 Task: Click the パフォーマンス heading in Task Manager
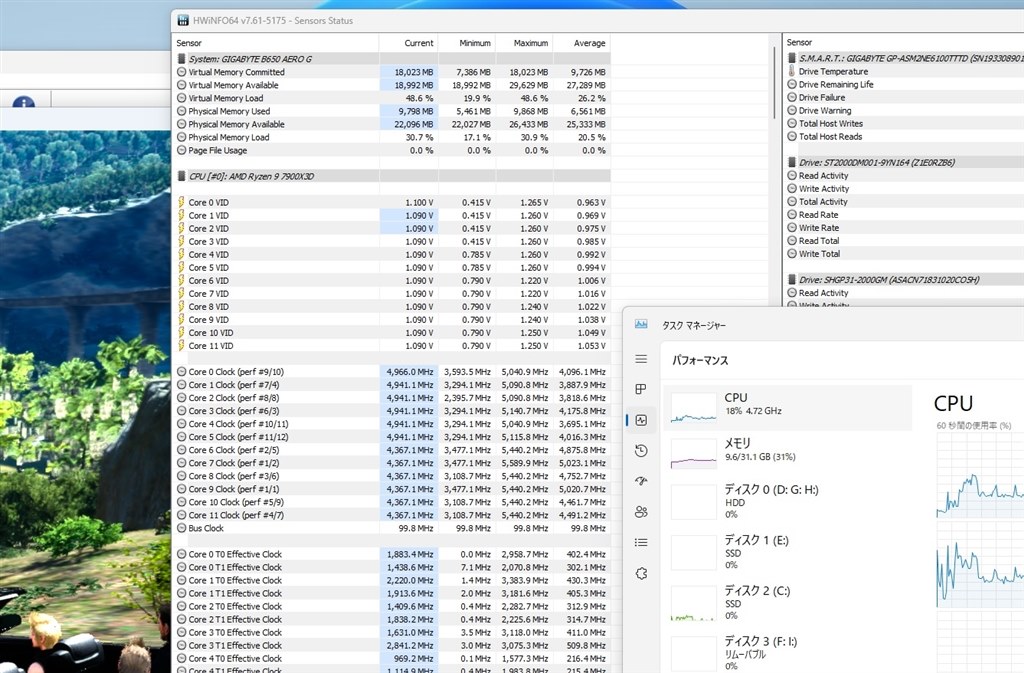coord(700,360)
